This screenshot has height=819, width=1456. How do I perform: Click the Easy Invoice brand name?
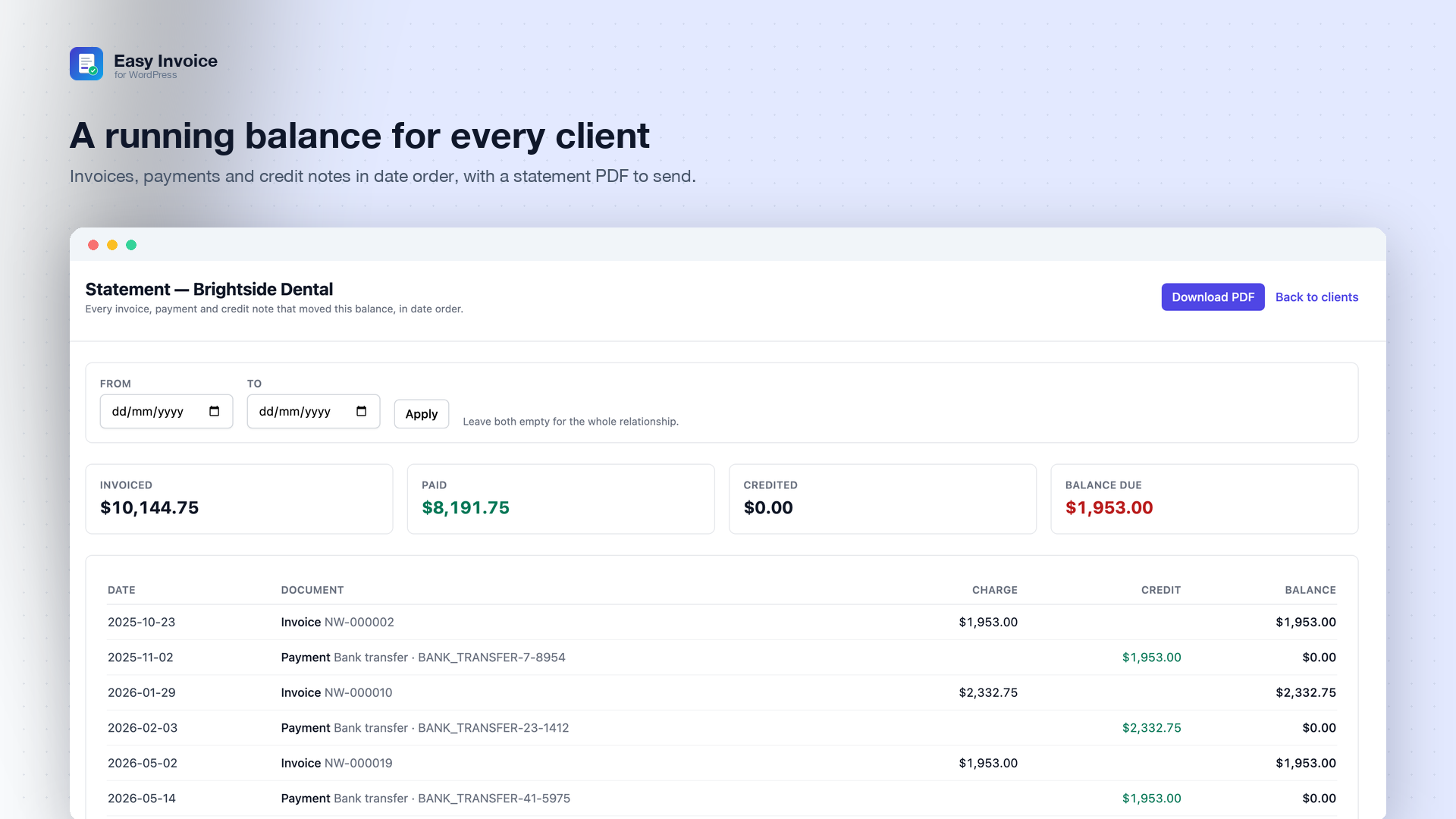pos(165,61)
